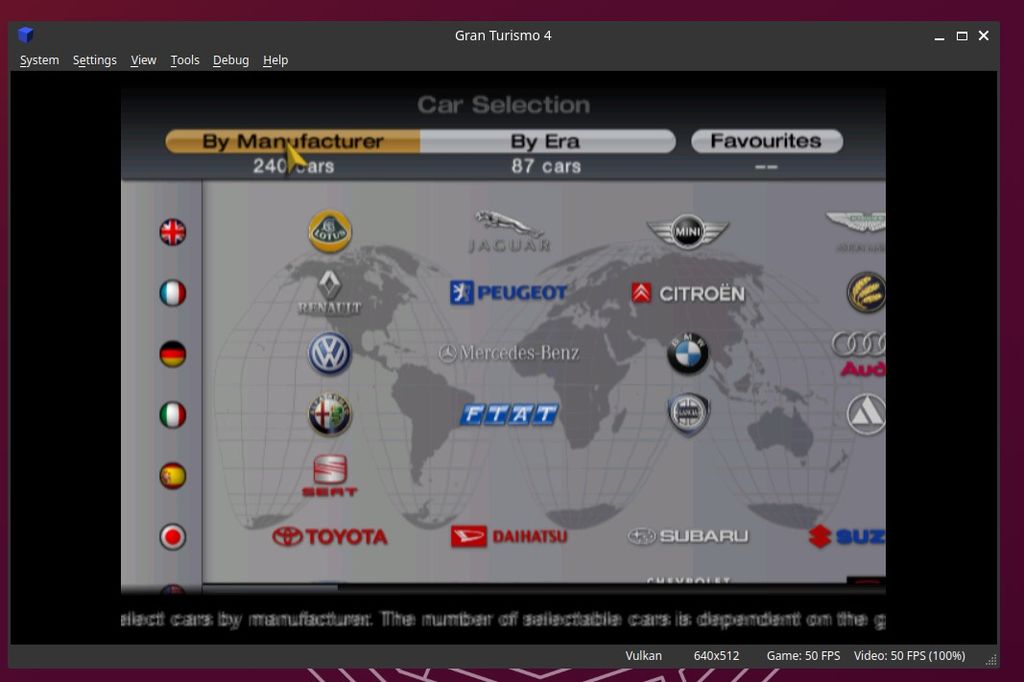Click the BMW roundel logo
Screen dimensions: 1024x682
pos(689,354)
